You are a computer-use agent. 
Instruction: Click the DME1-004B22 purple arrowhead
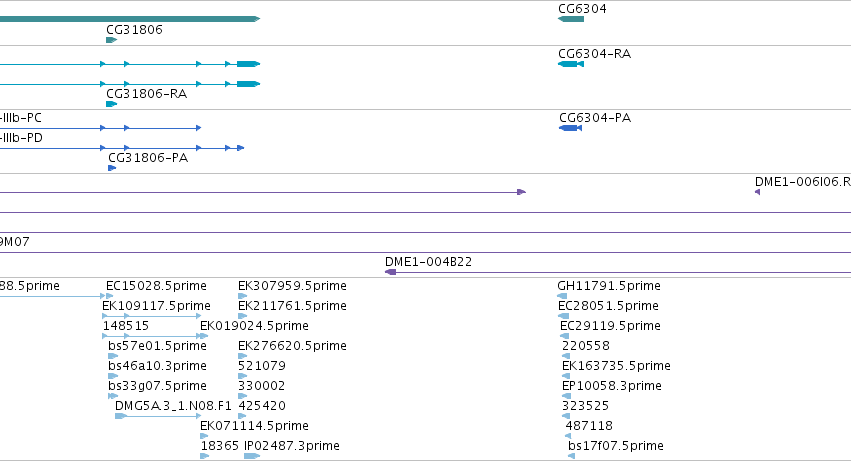pyautogui.click(x=390, y=272)
